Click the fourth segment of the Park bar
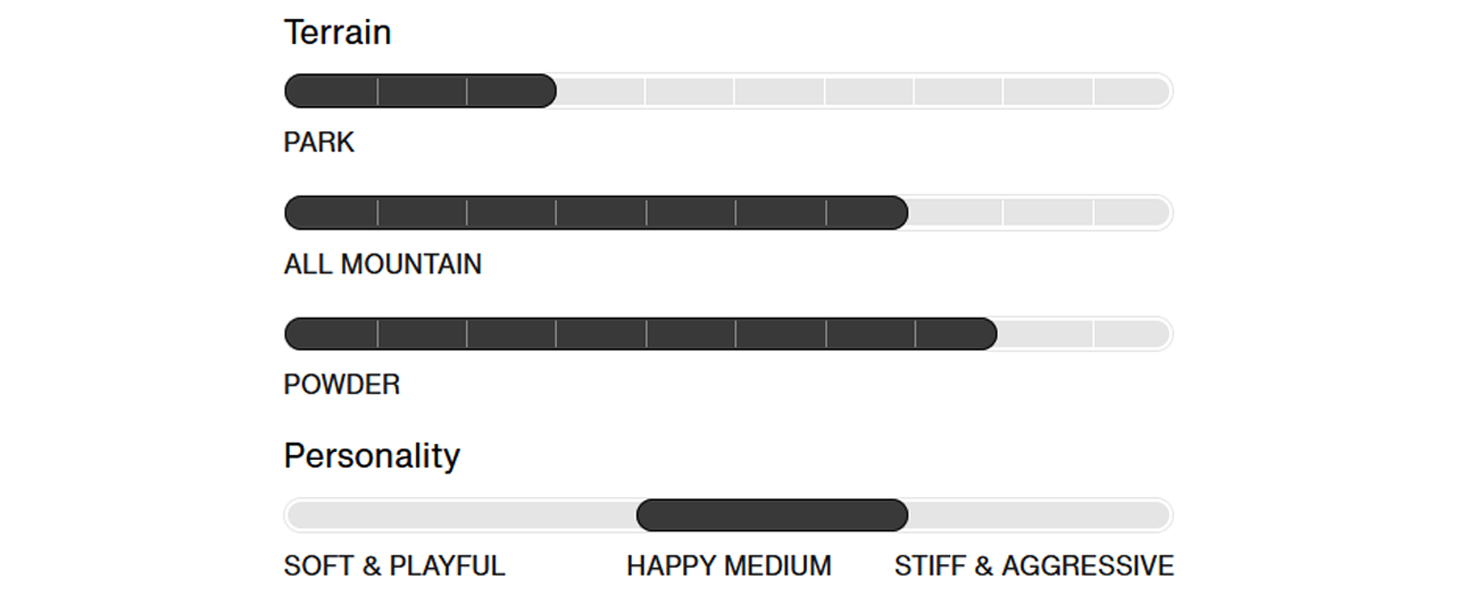 click(600, 91)
